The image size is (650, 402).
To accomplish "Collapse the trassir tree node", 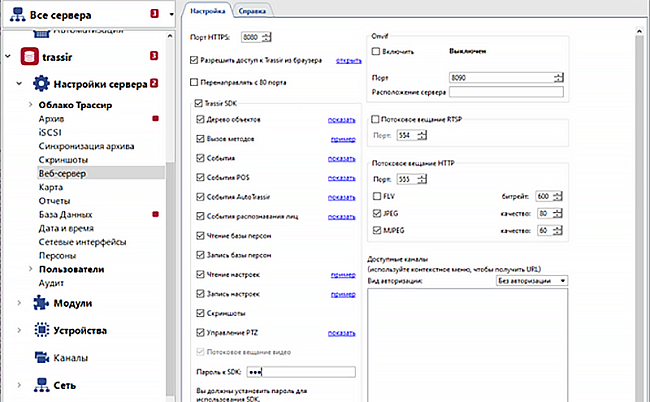I will click(x=8, y=56).
